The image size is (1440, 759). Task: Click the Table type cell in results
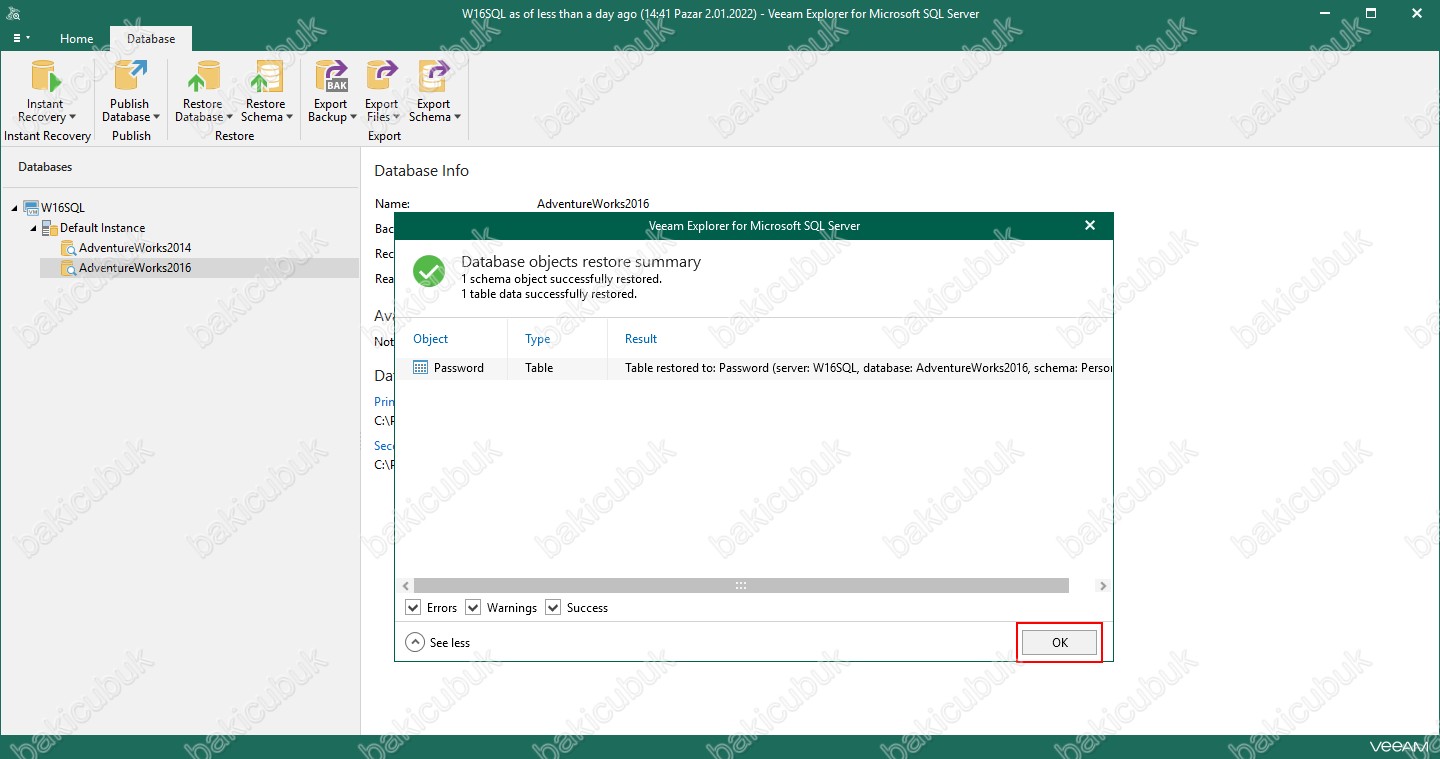(539, 368)
